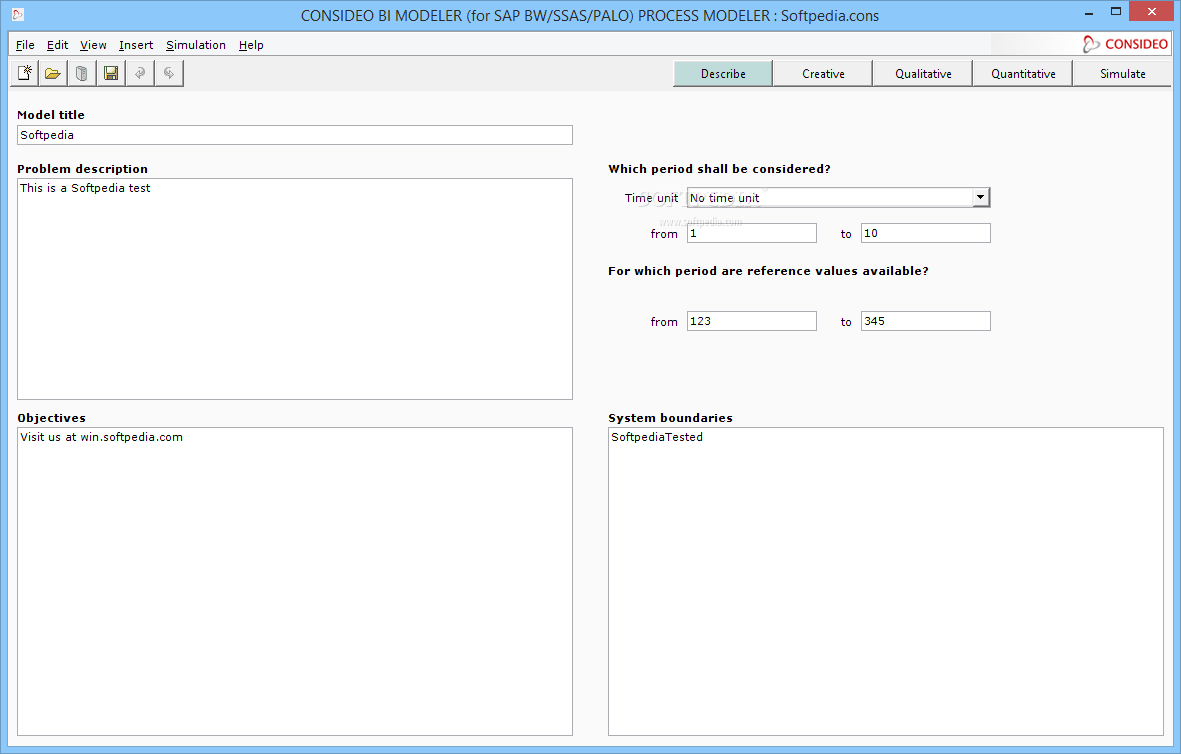The width and height of the screenshot is (1181, 754).
Task: Open the Edit menu
Action: pyautogui.click(x=57, y=45)
